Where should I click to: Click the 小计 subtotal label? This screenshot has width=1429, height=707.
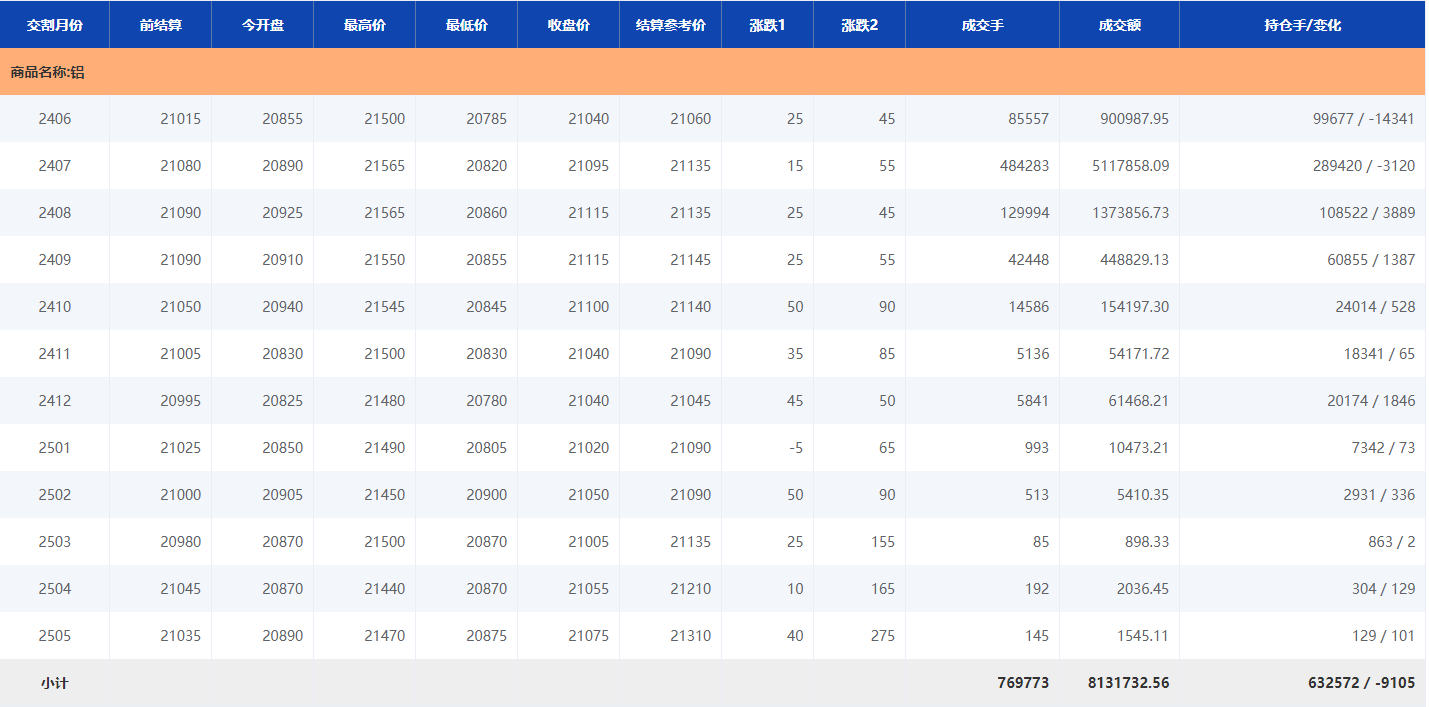pos(55,683)
